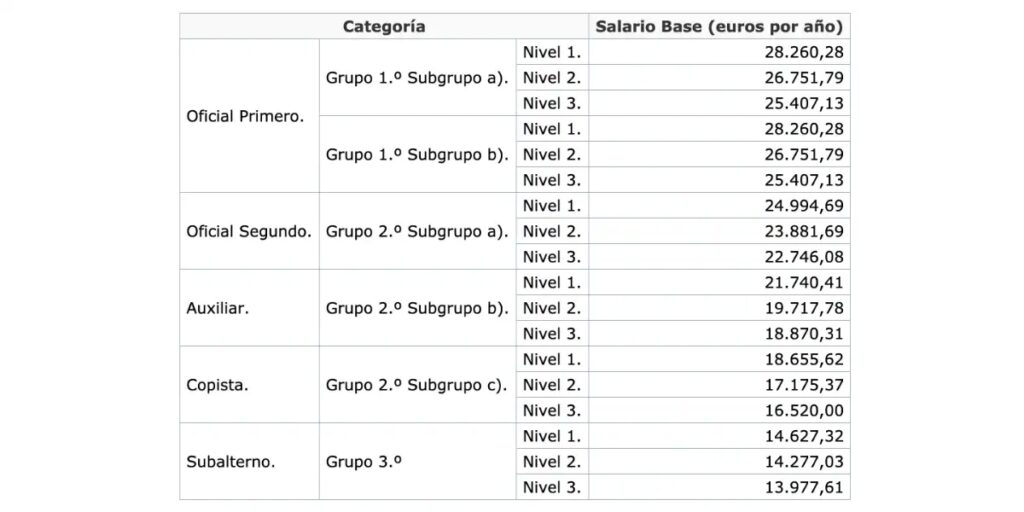Click the salary value 22.746,08
The image size is (1024, 512).
coord(804,257)
